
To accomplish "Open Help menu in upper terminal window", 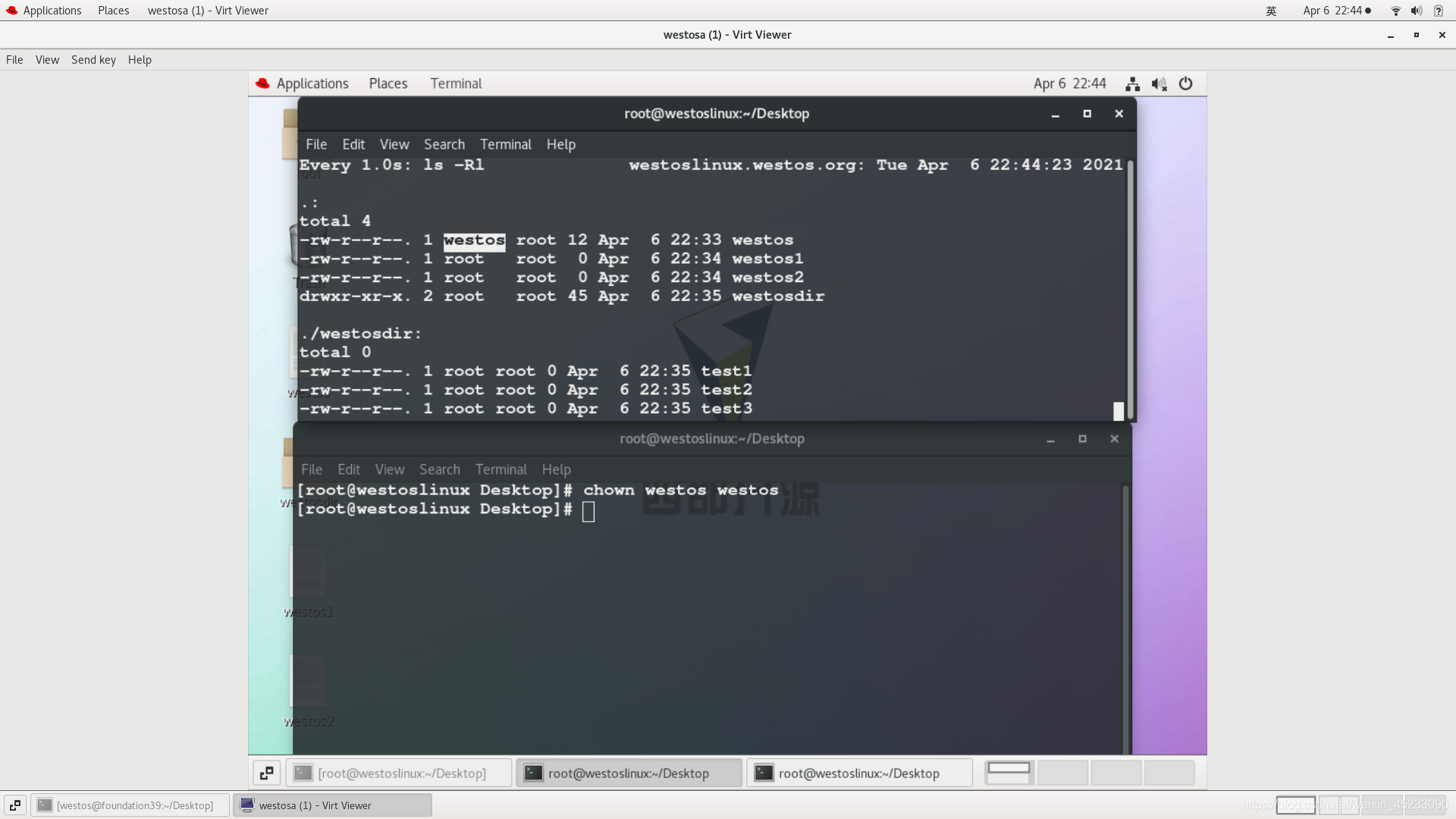I will point(561,144).
